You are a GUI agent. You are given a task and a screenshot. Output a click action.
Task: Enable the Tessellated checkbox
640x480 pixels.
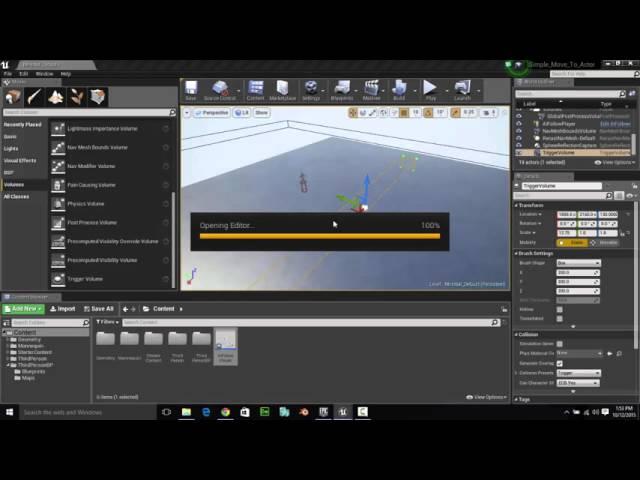click(x=560, y=318)
